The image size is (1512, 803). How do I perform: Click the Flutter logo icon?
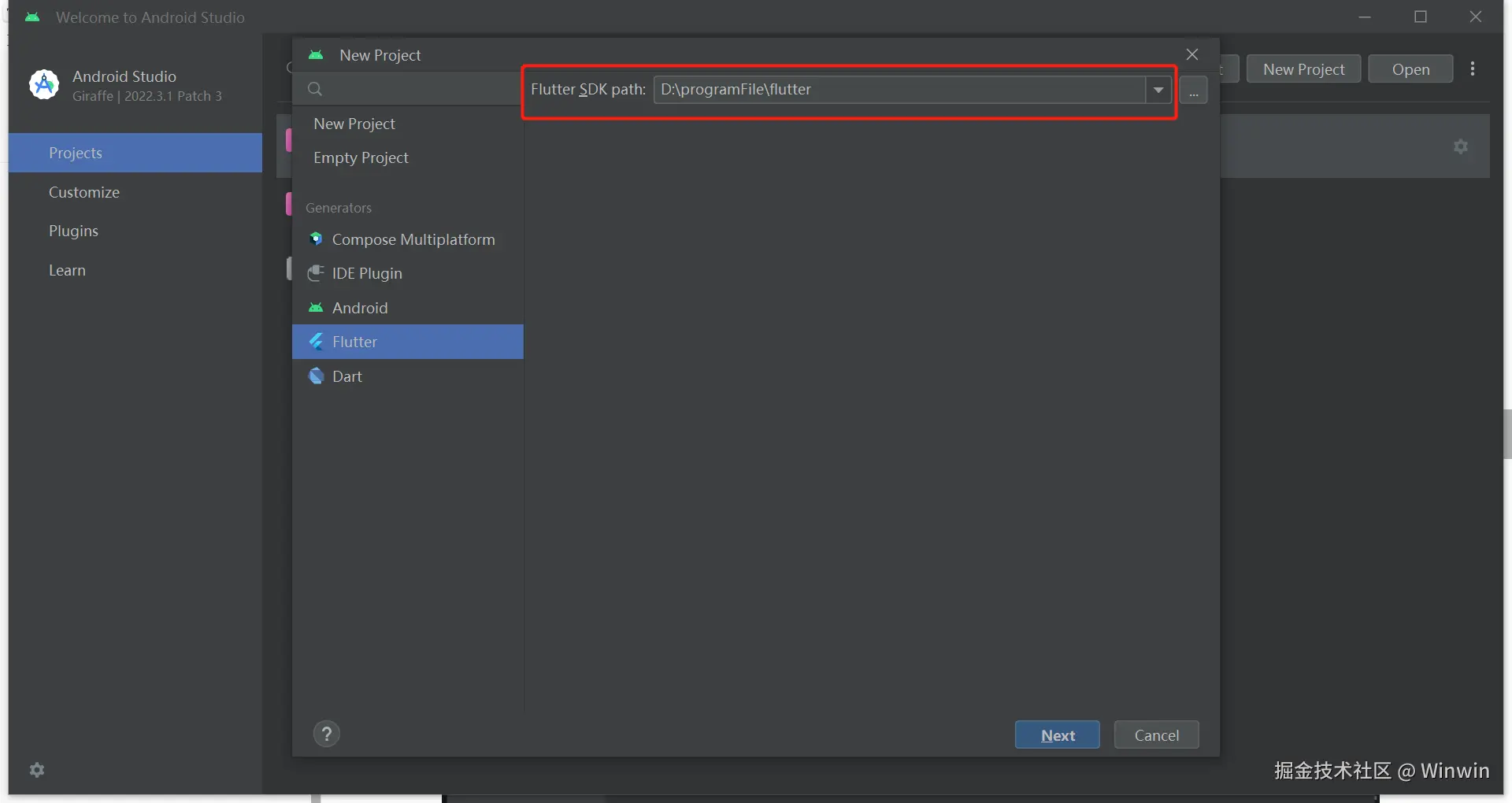317,342
